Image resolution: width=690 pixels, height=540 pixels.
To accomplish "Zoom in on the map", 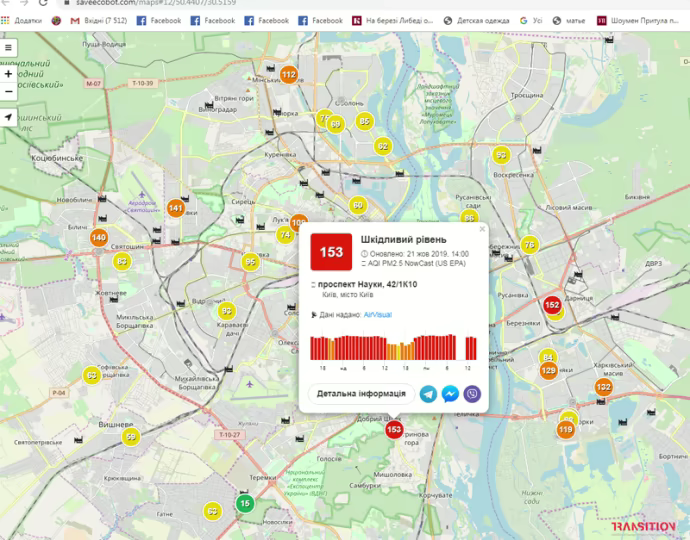I will [x=9, y=73].
